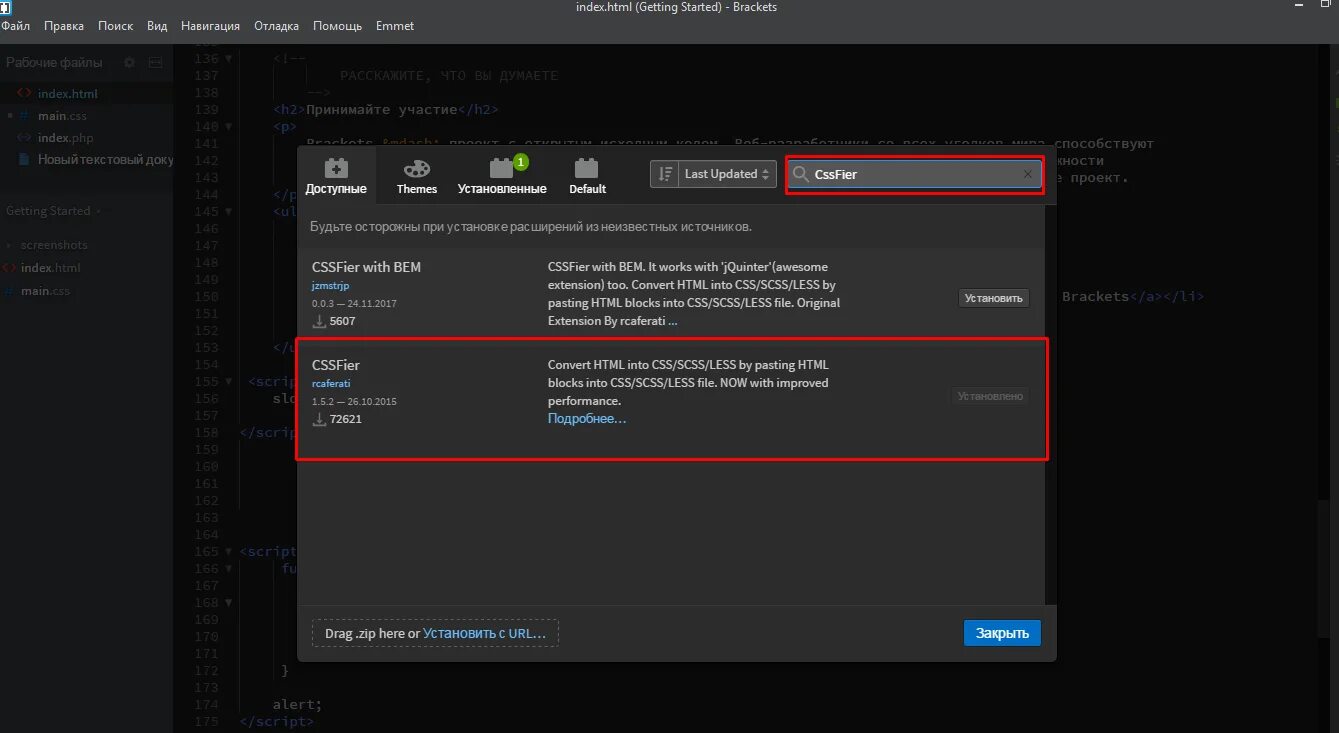The width and height of the screenshot is (1339, 733).
Task: Click the download count icon next to 72621
Action: (x=320, y=420)
